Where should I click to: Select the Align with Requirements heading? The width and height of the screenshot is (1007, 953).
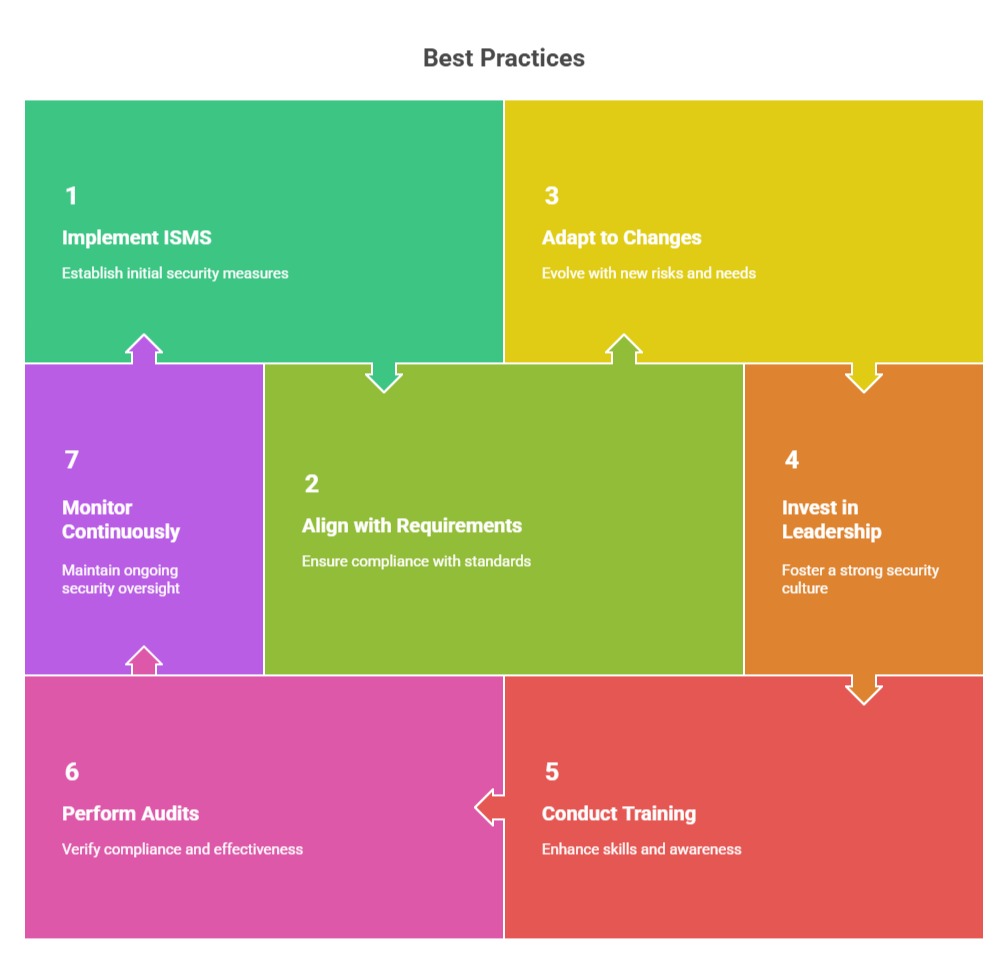coord(412,526)
